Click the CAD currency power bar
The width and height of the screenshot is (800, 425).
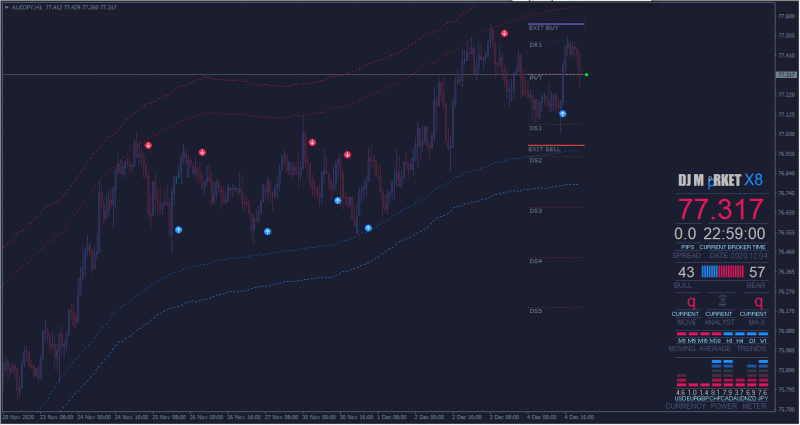click(x=729, y=373)
